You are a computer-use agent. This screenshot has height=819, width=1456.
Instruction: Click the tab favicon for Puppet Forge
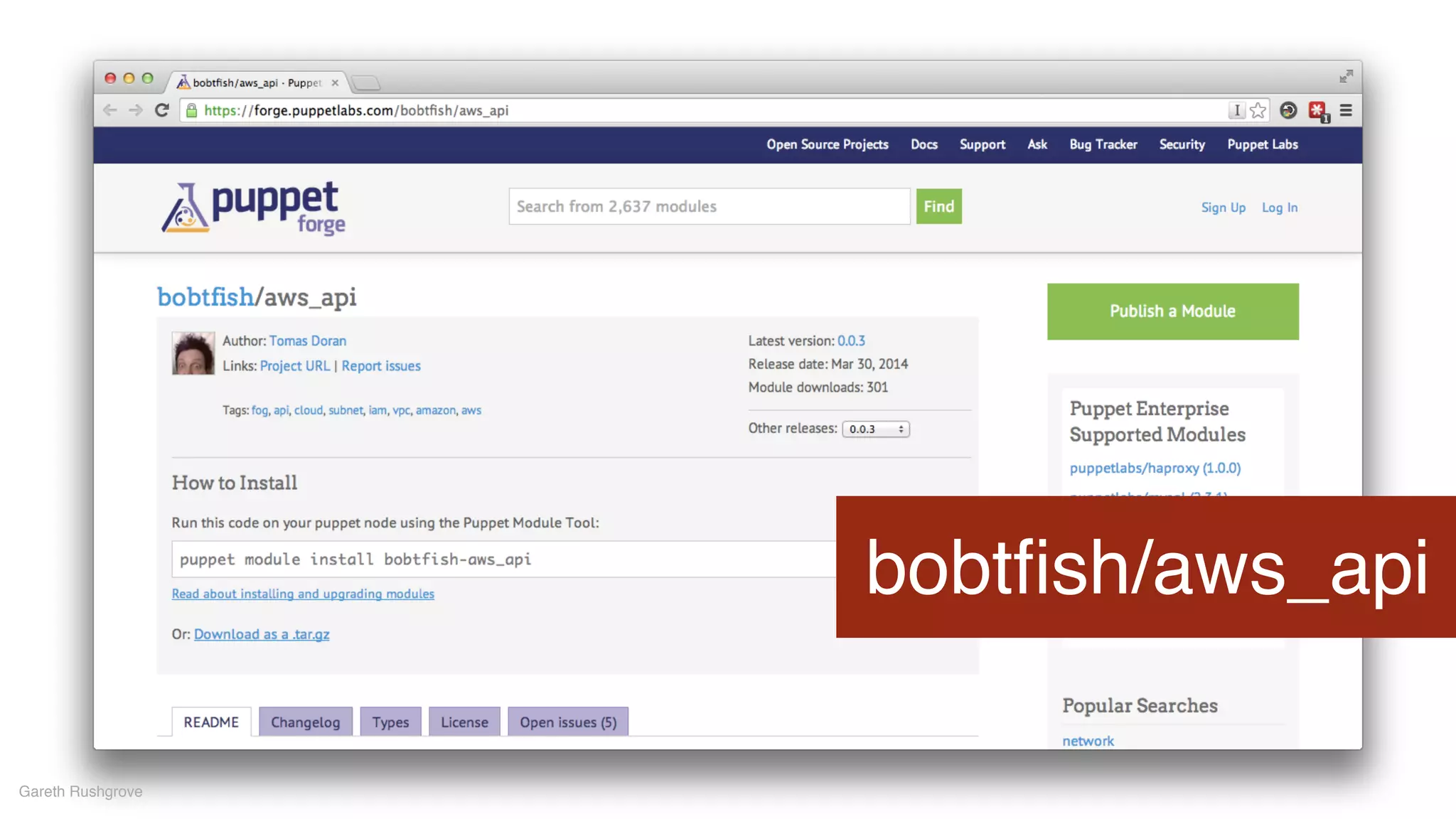[183, 82]
